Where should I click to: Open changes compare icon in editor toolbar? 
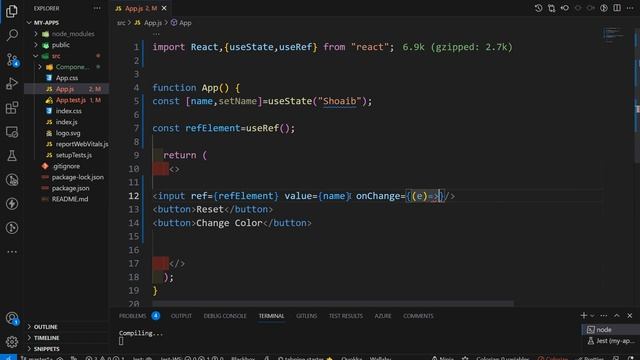point(551,8)
